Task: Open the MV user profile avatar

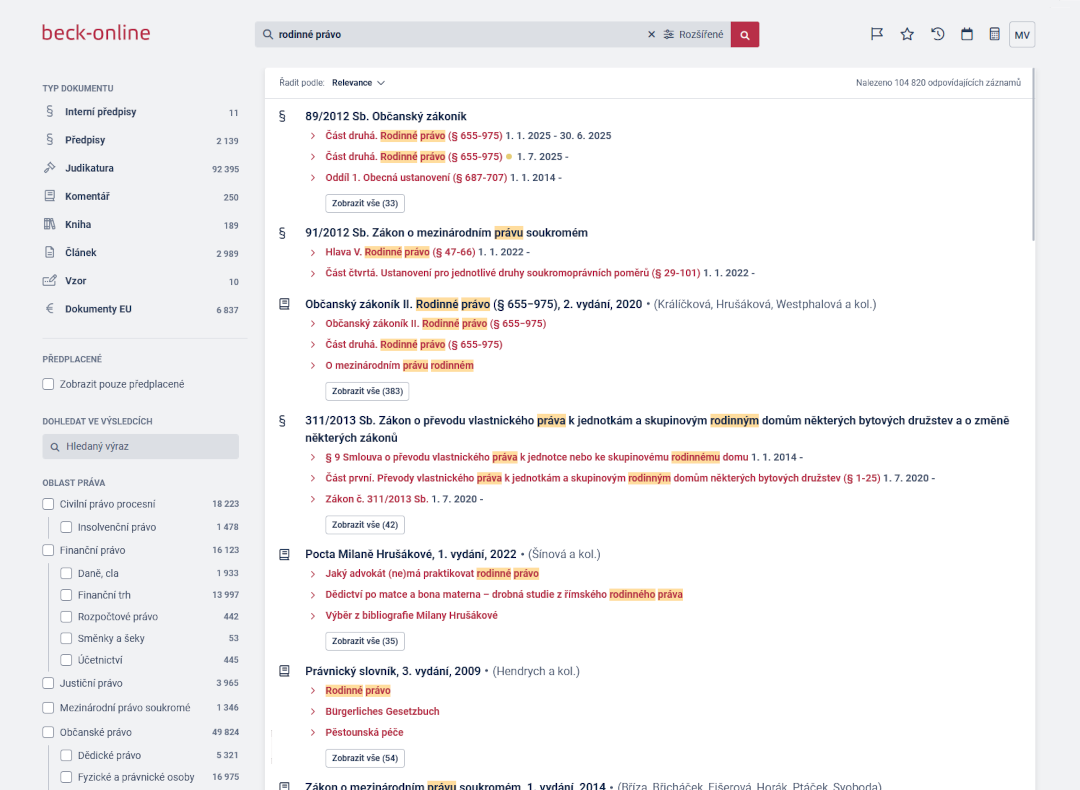Action: click(1022, 35)
